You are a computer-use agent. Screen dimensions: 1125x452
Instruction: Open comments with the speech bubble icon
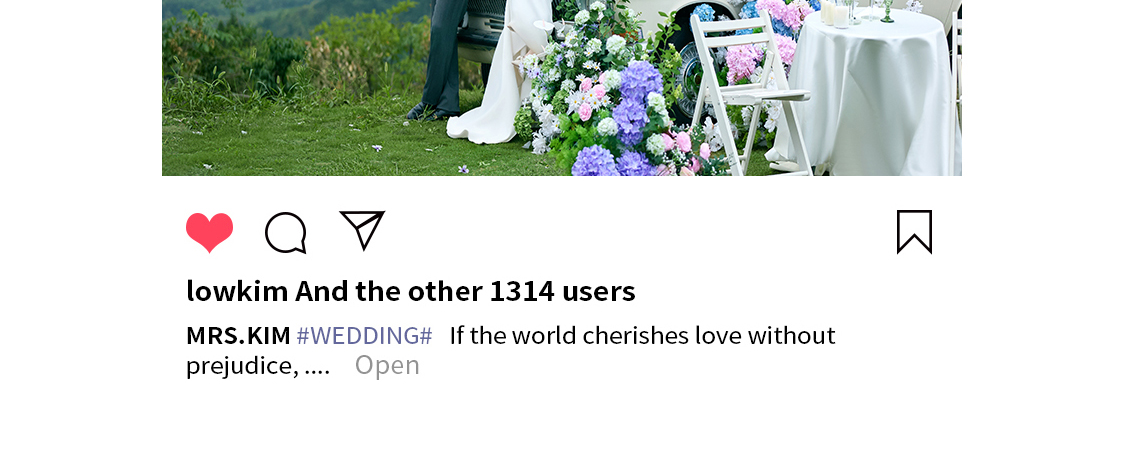click(x=286, y=232)
